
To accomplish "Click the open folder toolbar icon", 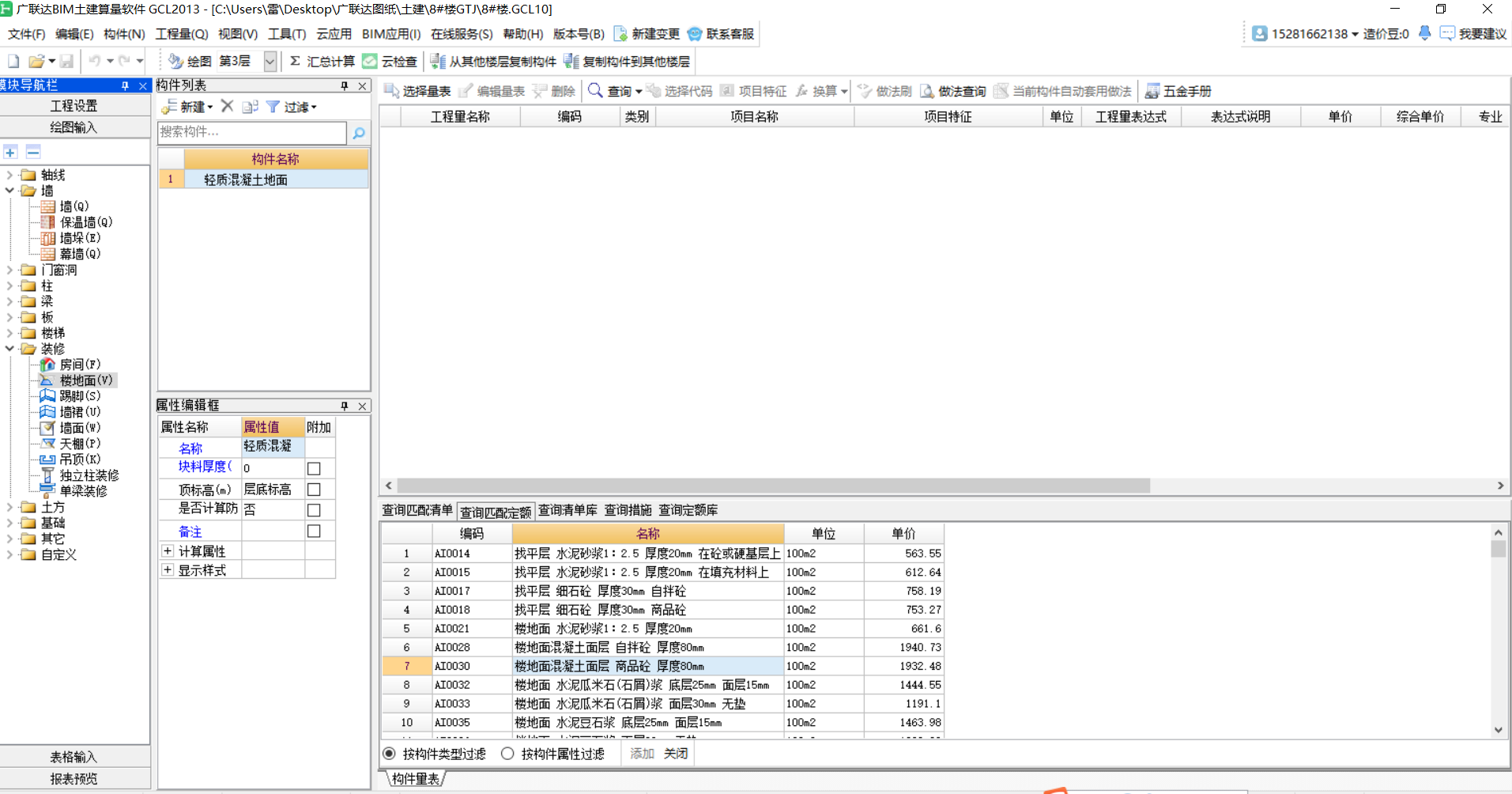I will point(36,61).
